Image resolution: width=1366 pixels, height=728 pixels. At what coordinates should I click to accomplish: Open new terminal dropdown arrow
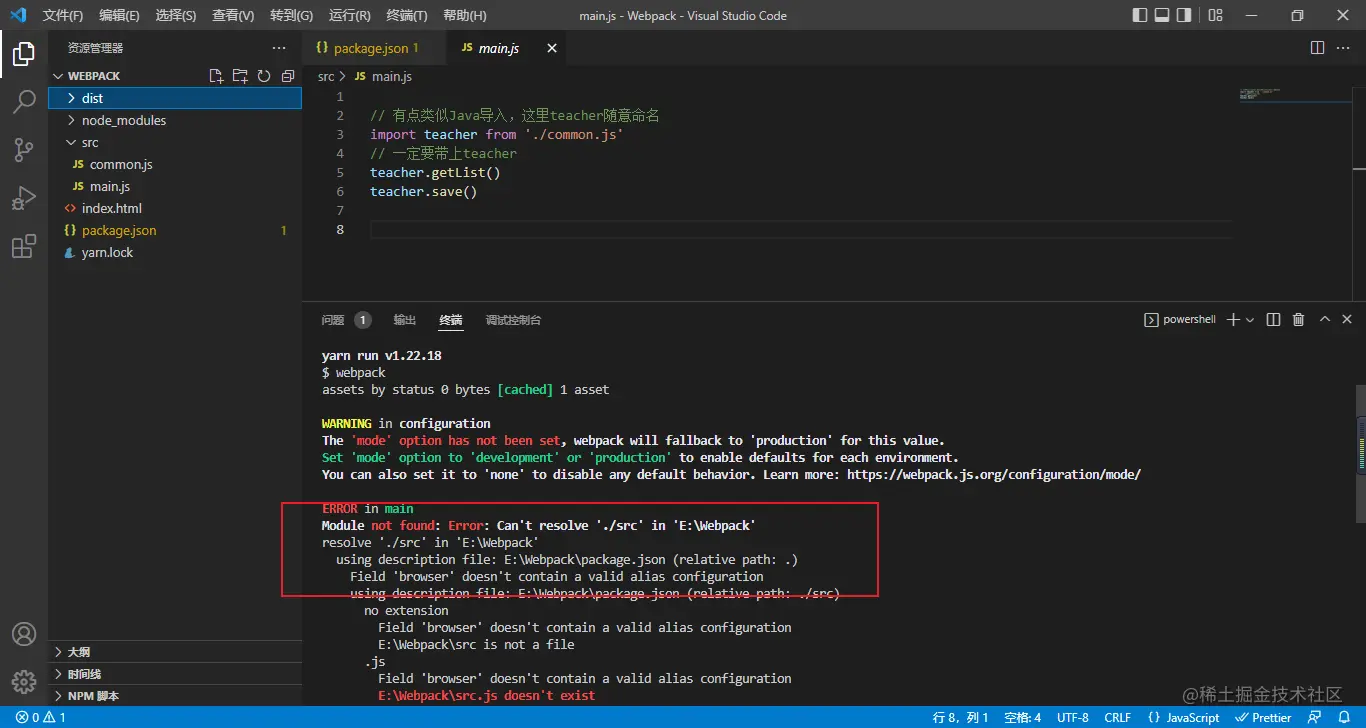tap(1250, 320)
